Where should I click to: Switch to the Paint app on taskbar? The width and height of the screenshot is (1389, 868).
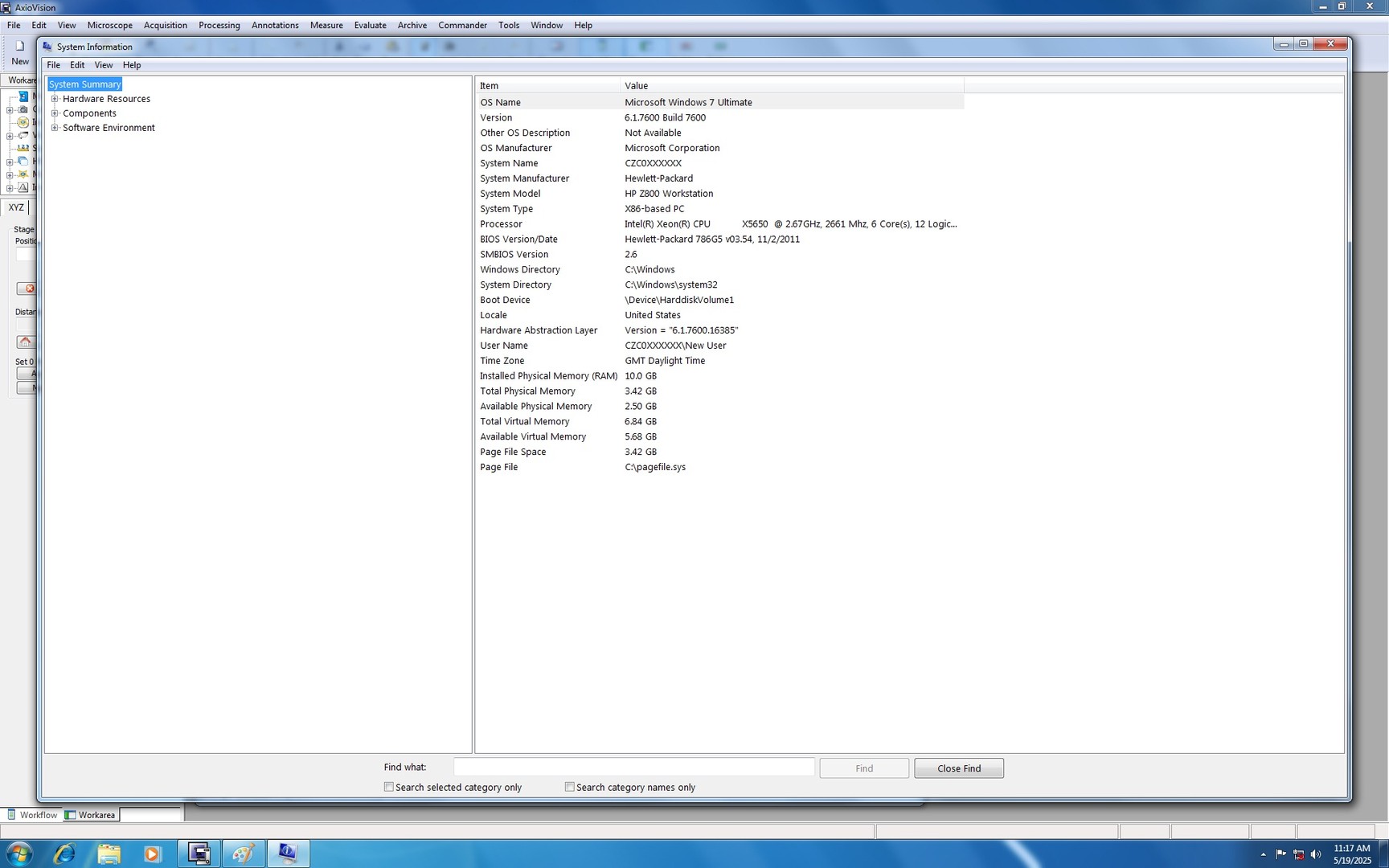click(x=243, y=854)
